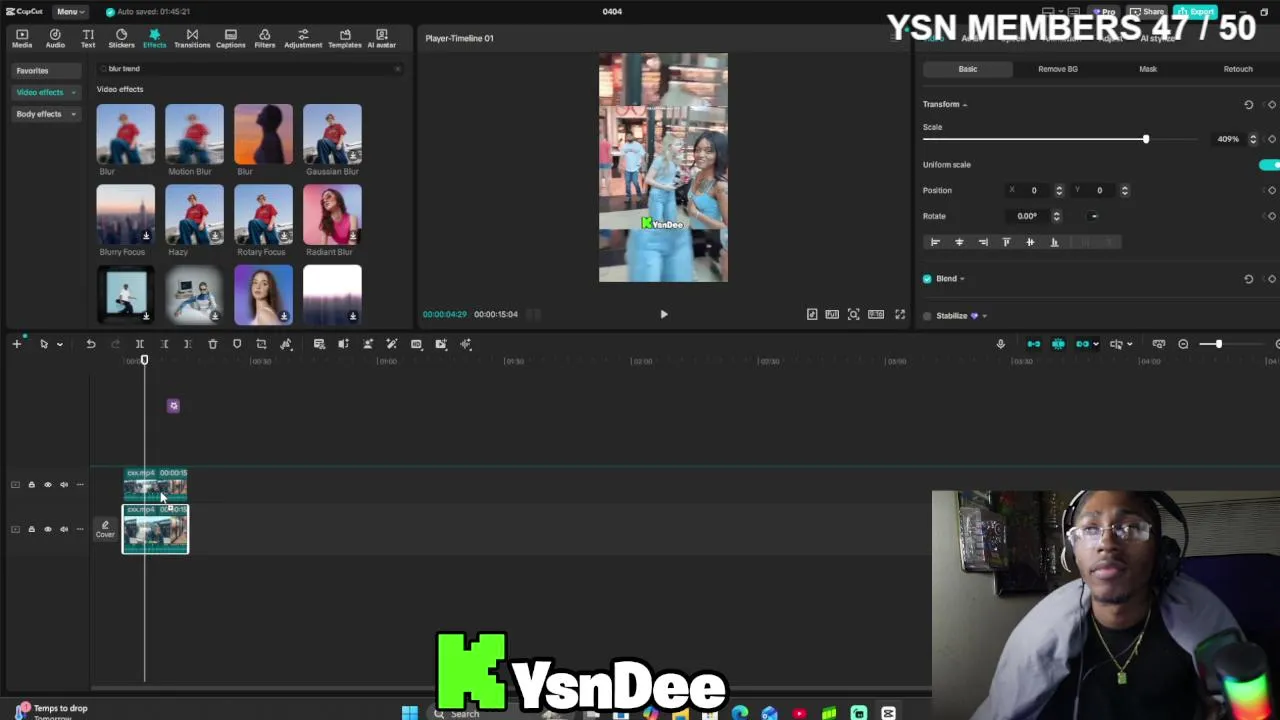Add keyframe for Scale
Screen dimensions: 1280x720
1272,139
